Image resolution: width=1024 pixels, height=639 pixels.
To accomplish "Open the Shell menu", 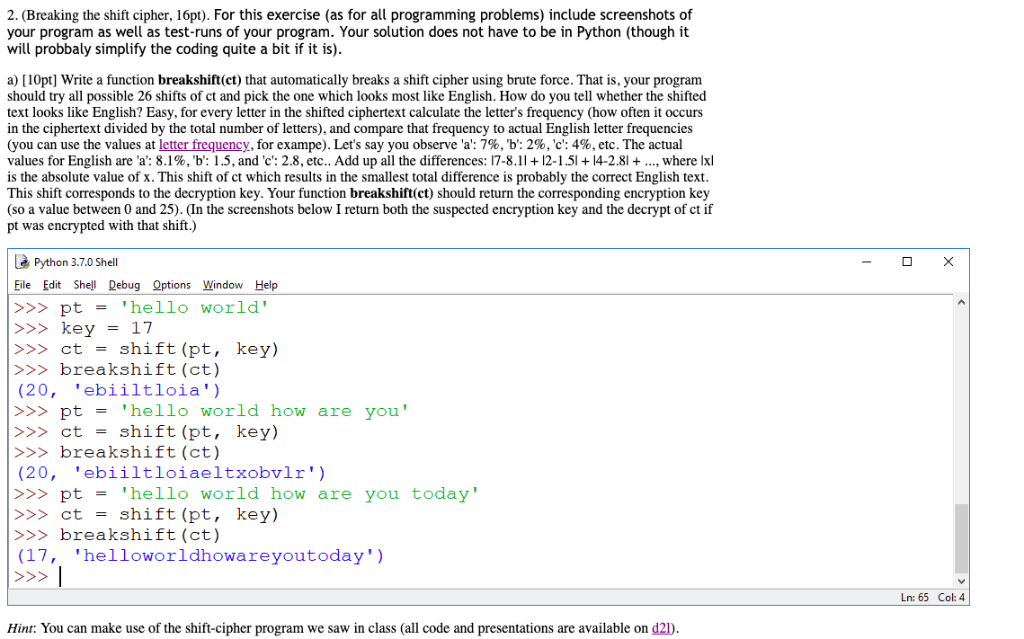I will [x=84, y=285].
